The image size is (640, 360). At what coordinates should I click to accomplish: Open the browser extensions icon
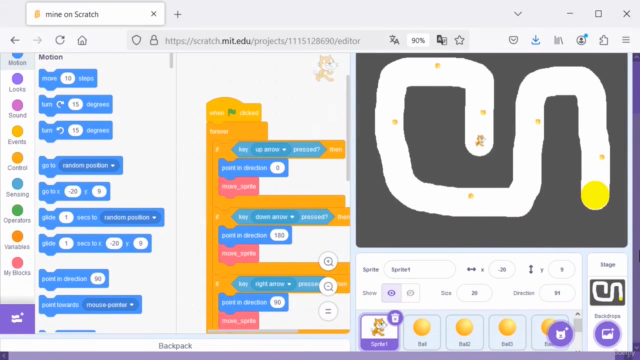(x=604, y=40)
